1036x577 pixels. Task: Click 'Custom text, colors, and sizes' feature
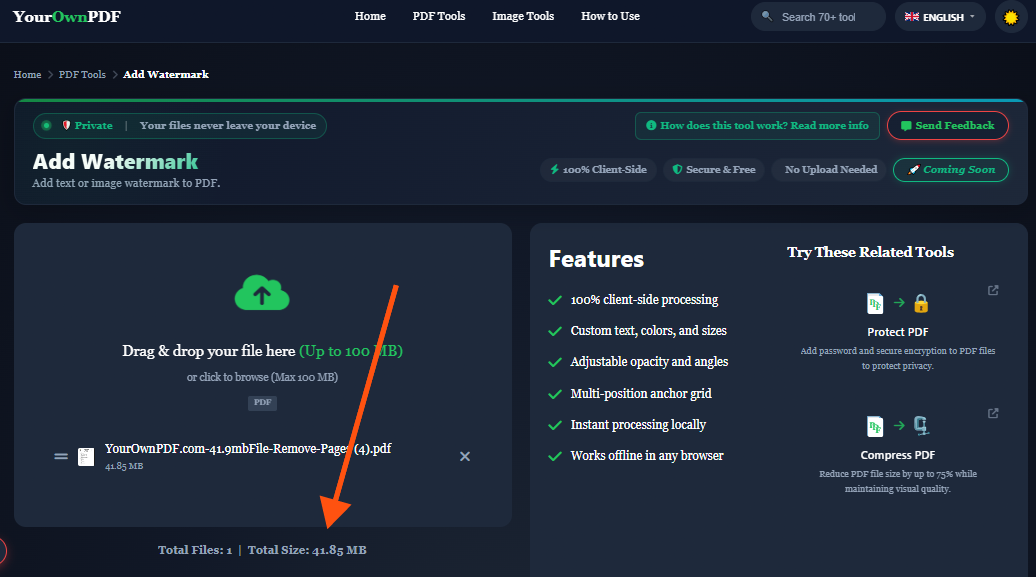point(649,331)
